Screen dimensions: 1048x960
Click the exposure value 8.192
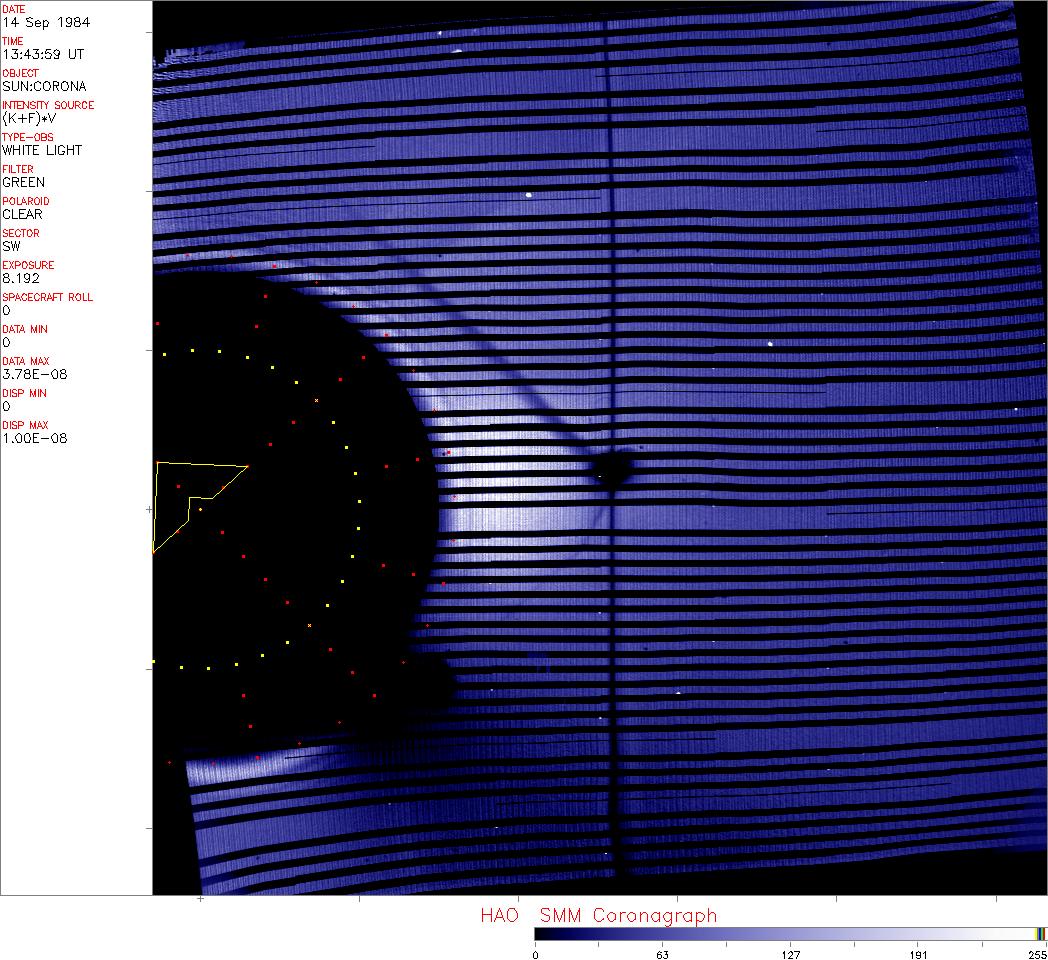(21, 278)
